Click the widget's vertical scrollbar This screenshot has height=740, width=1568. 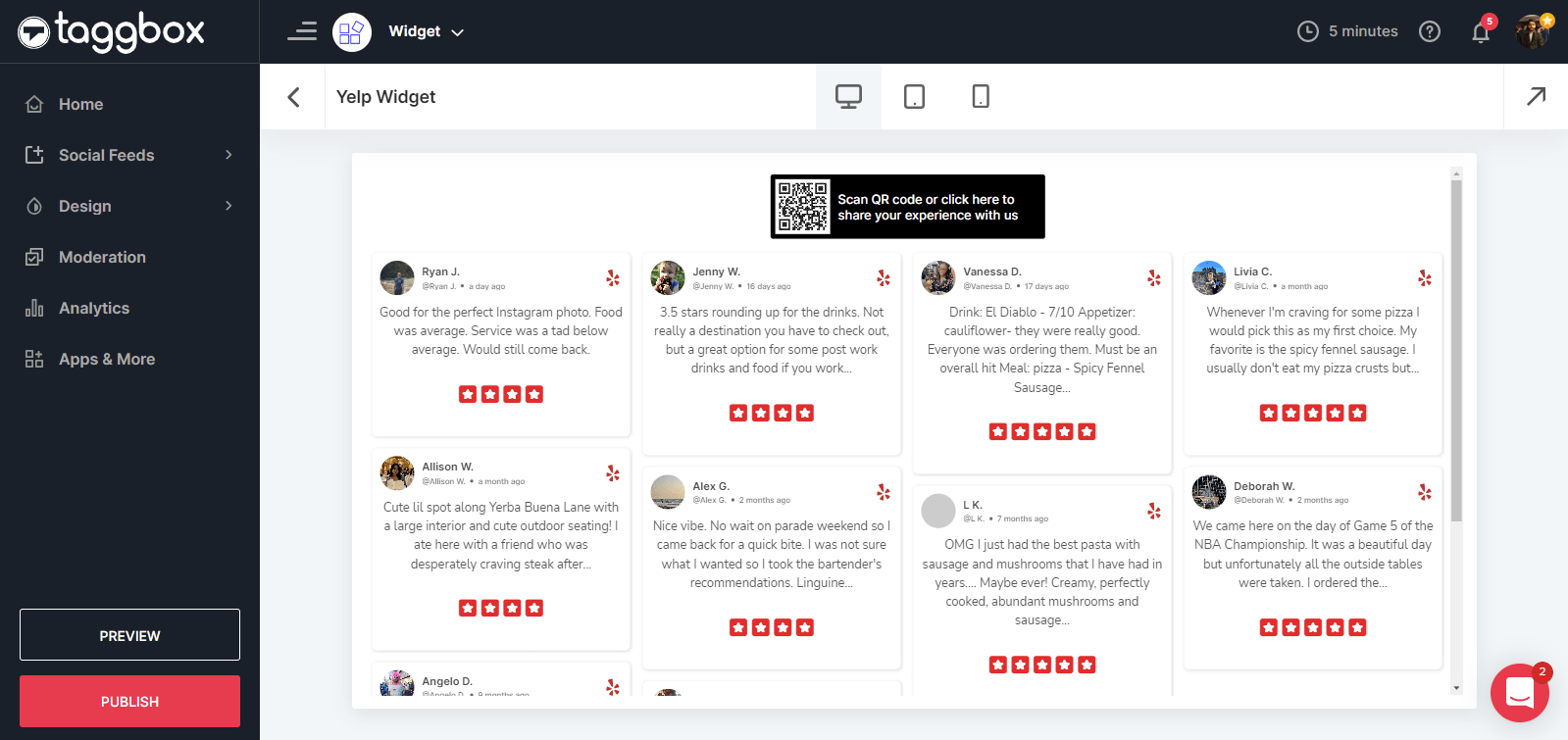pos(1456,353)
